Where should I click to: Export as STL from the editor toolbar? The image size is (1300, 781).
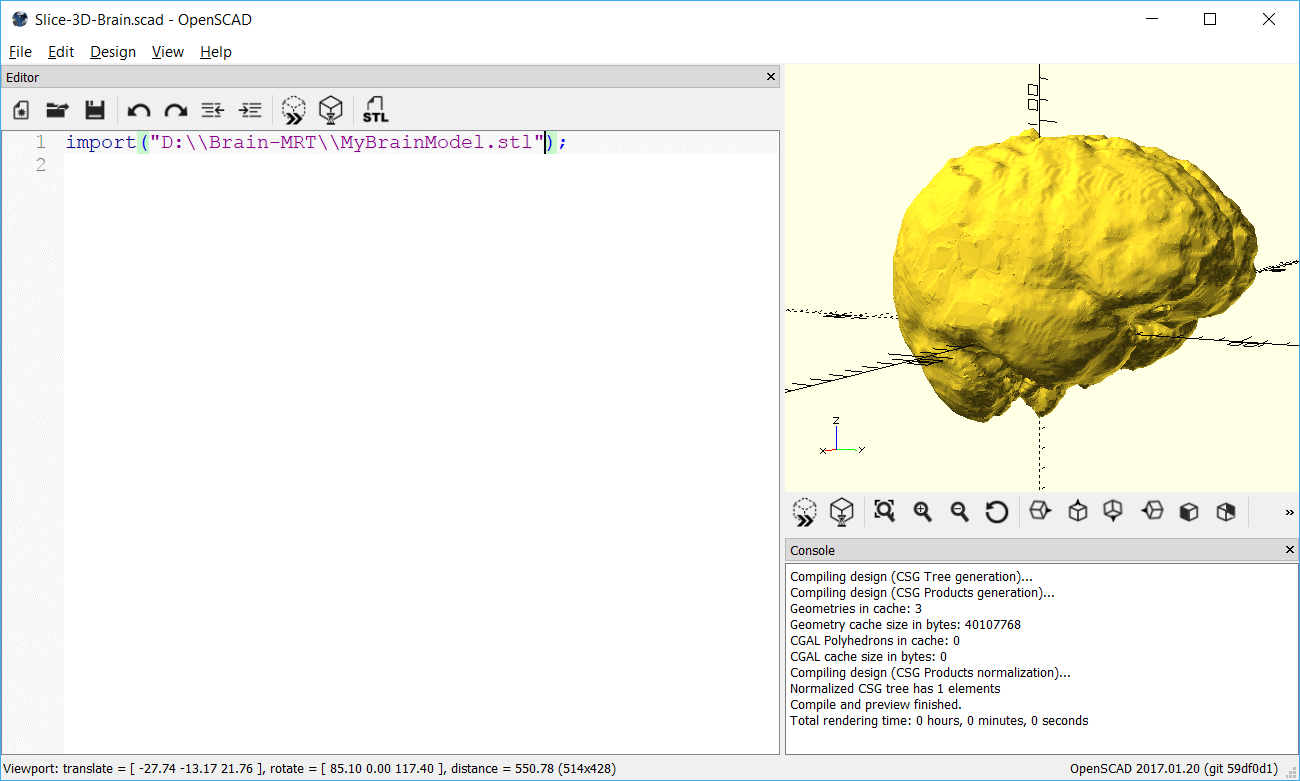(375, 110)
